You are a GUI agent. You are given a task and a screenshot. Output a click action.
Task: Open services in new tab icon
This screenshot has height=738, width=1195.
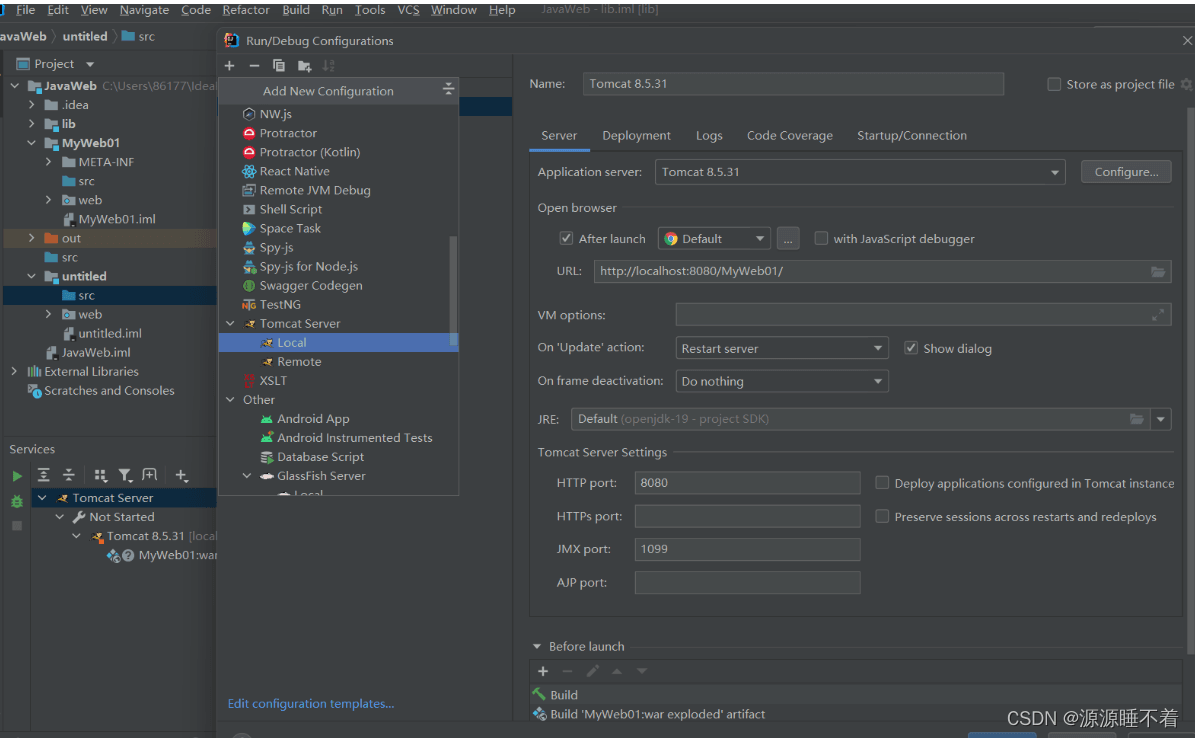pyautogui.click(x=150, y=475)
